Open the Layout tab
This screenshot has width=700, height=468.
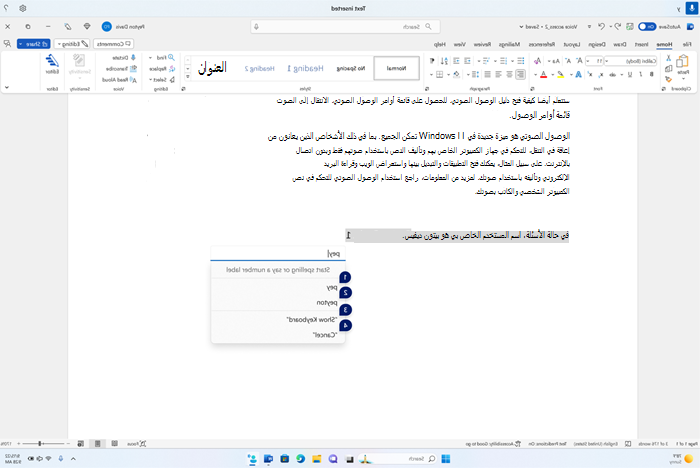[x=571, y=44]
